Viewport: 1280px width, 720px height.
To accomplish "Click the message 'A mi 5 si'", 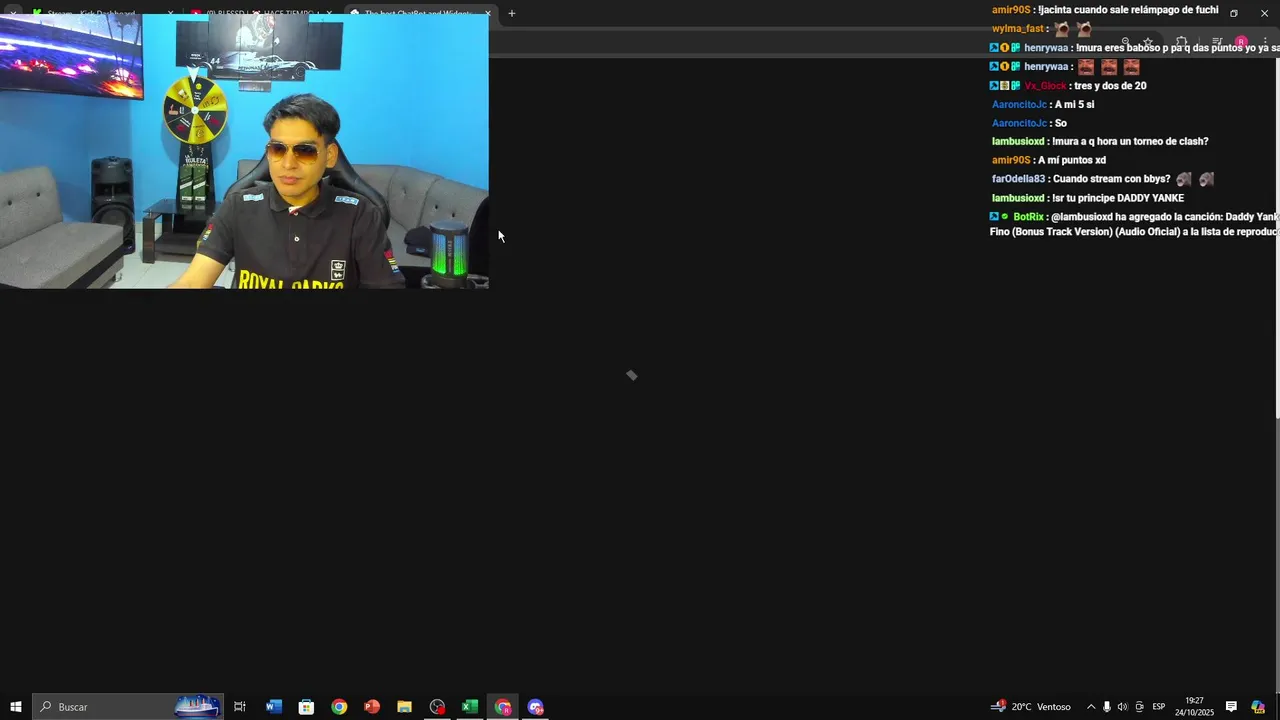I will point(1074,105).
